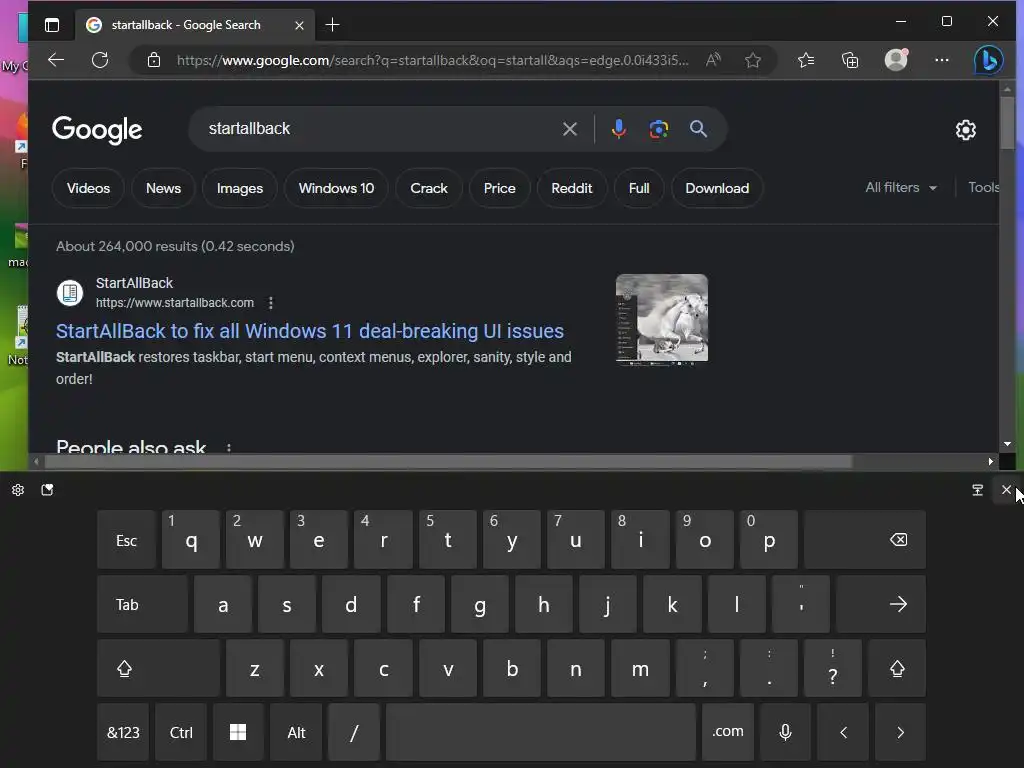Tap the question mark key
Viewport: 1024px width, 768px height.
[833, 668]
